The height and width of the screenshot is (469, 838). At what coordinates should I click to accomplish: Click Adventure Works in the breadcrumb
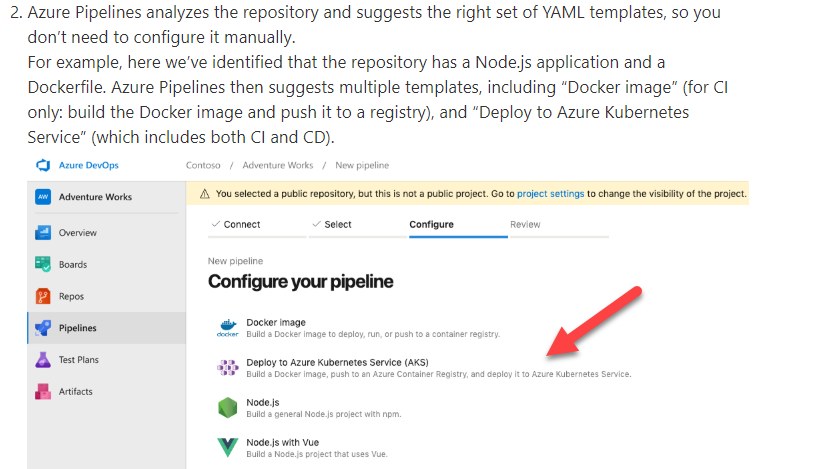point(277,165)
